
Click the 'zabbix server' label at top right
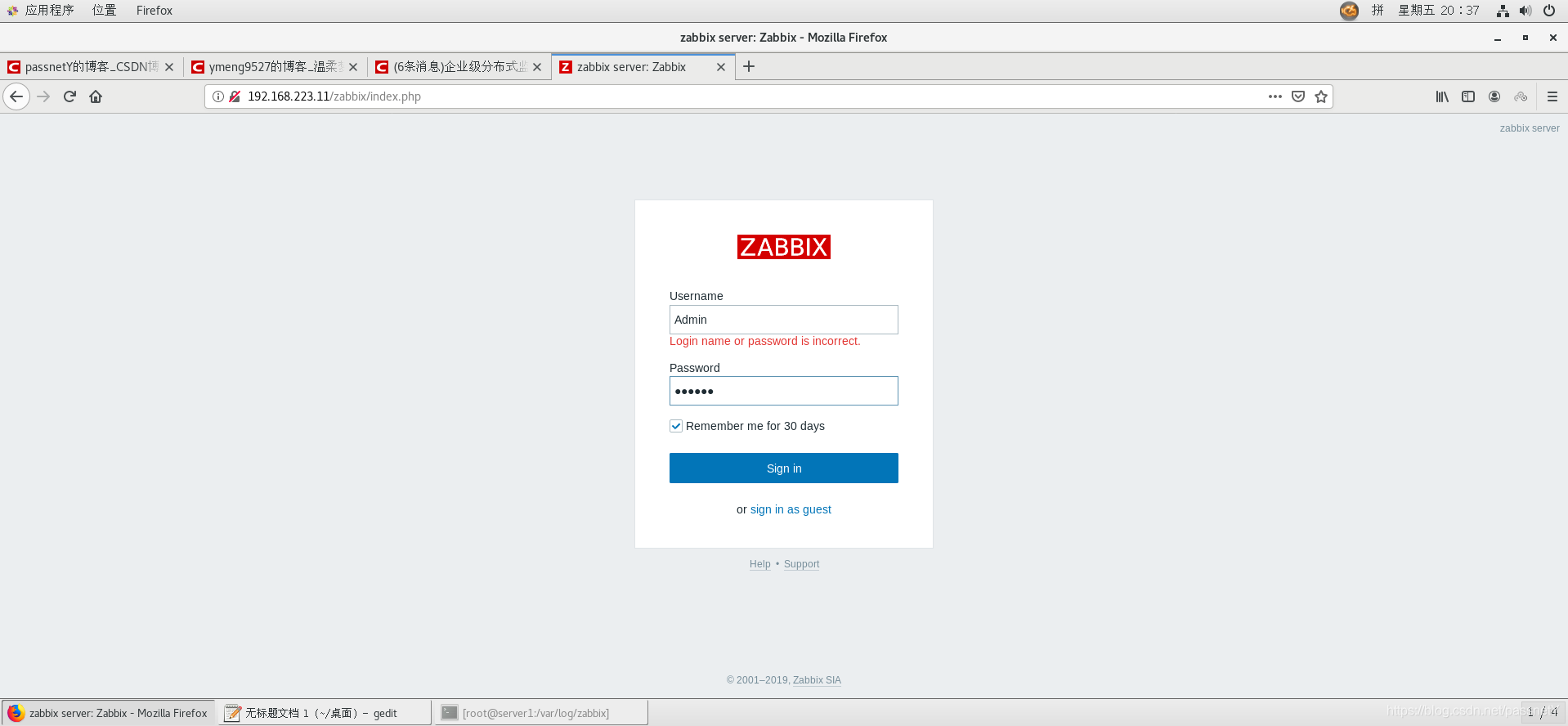pyautogui.click(x=1530, y=128)
